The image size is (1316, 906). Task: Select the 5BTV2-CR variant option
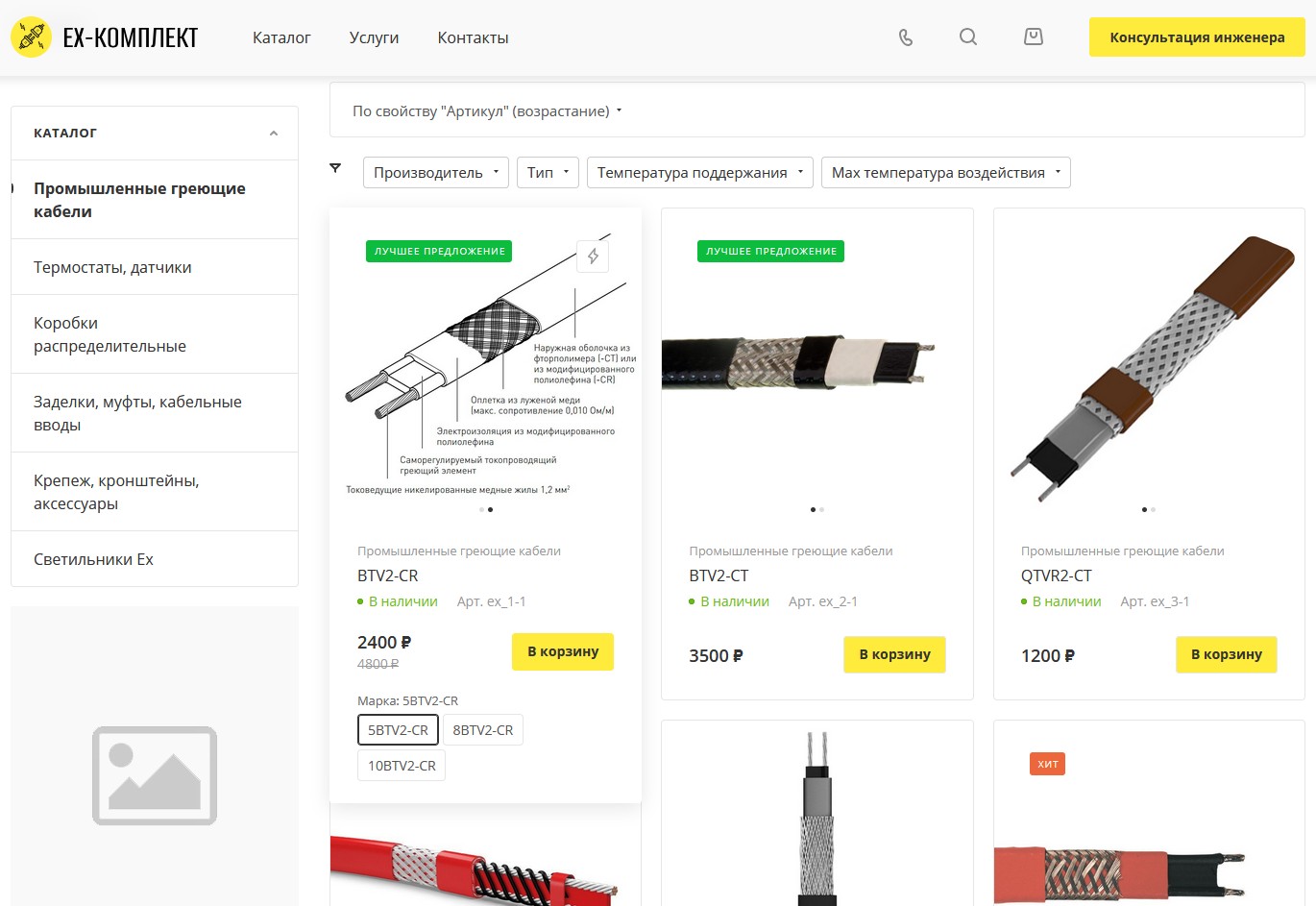[398, 730]
